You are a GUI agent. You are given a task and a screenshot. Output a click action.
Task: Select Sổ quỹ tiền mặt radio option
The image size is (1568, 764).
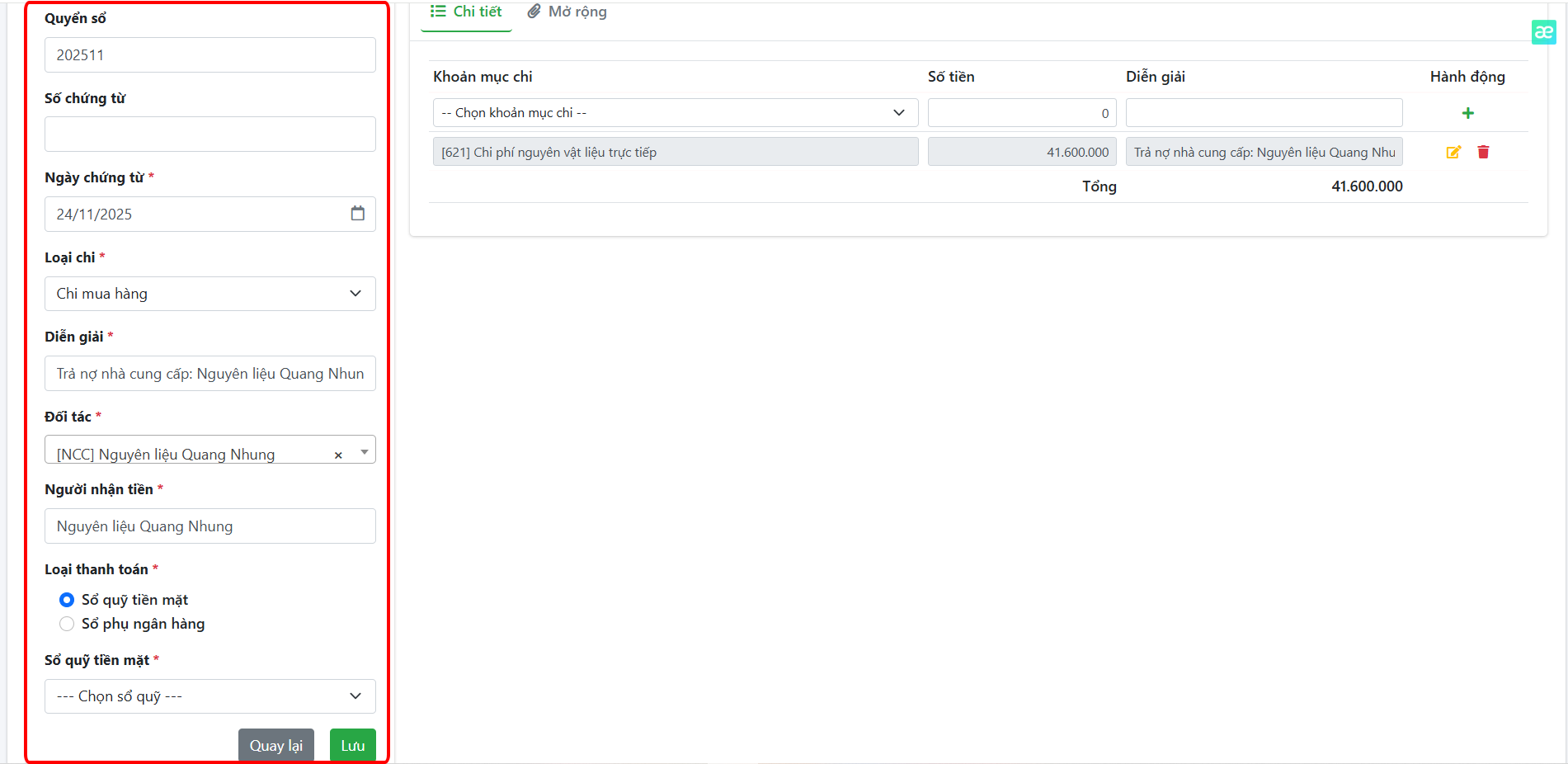coord(67,600)
